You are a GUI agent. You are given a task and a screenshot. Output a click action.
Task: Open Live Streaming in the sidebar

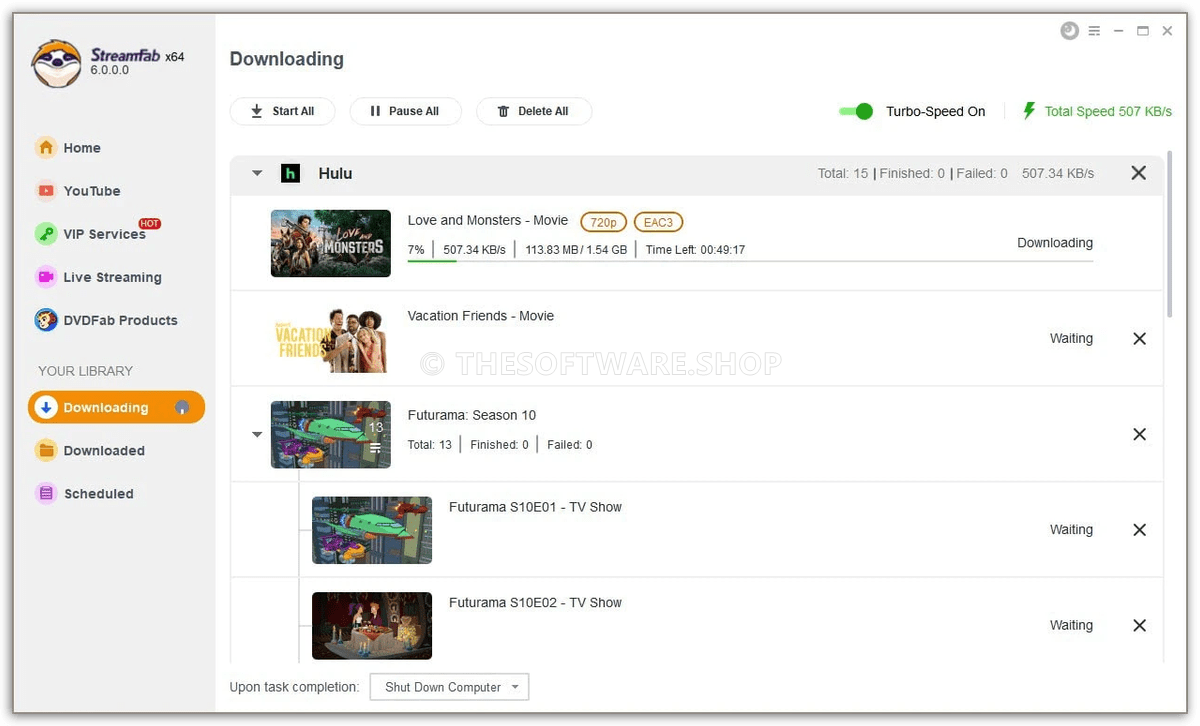pyautogui.click(x=98, y=277)
